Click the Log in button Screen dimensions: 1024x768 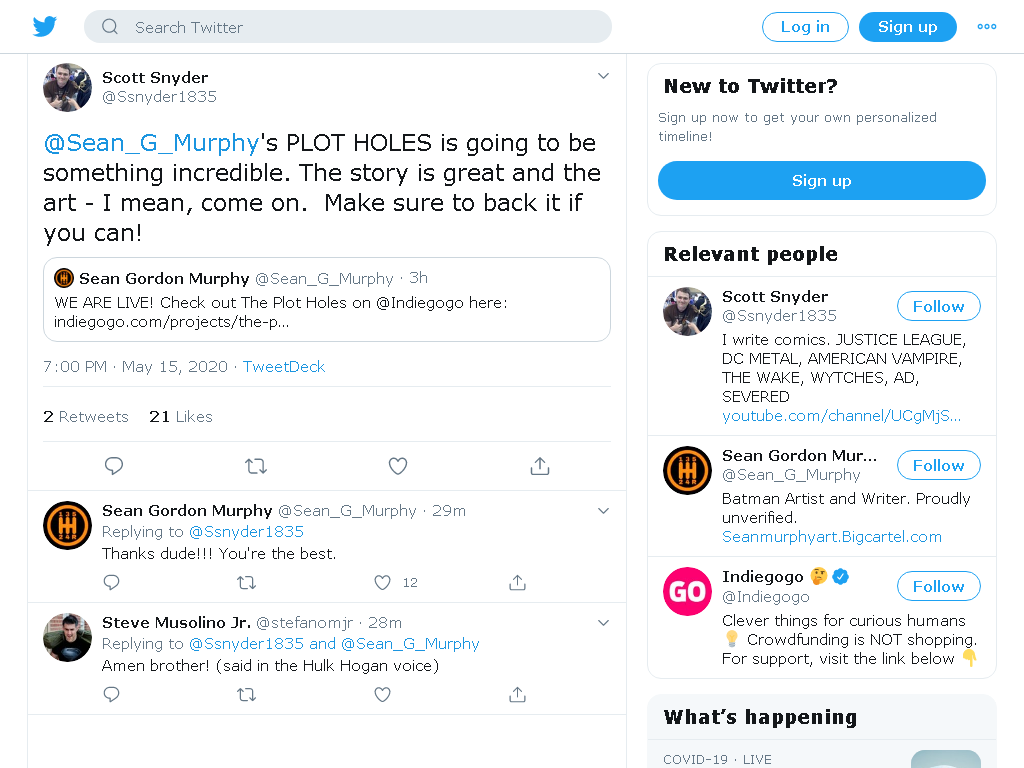pos(805,27)
